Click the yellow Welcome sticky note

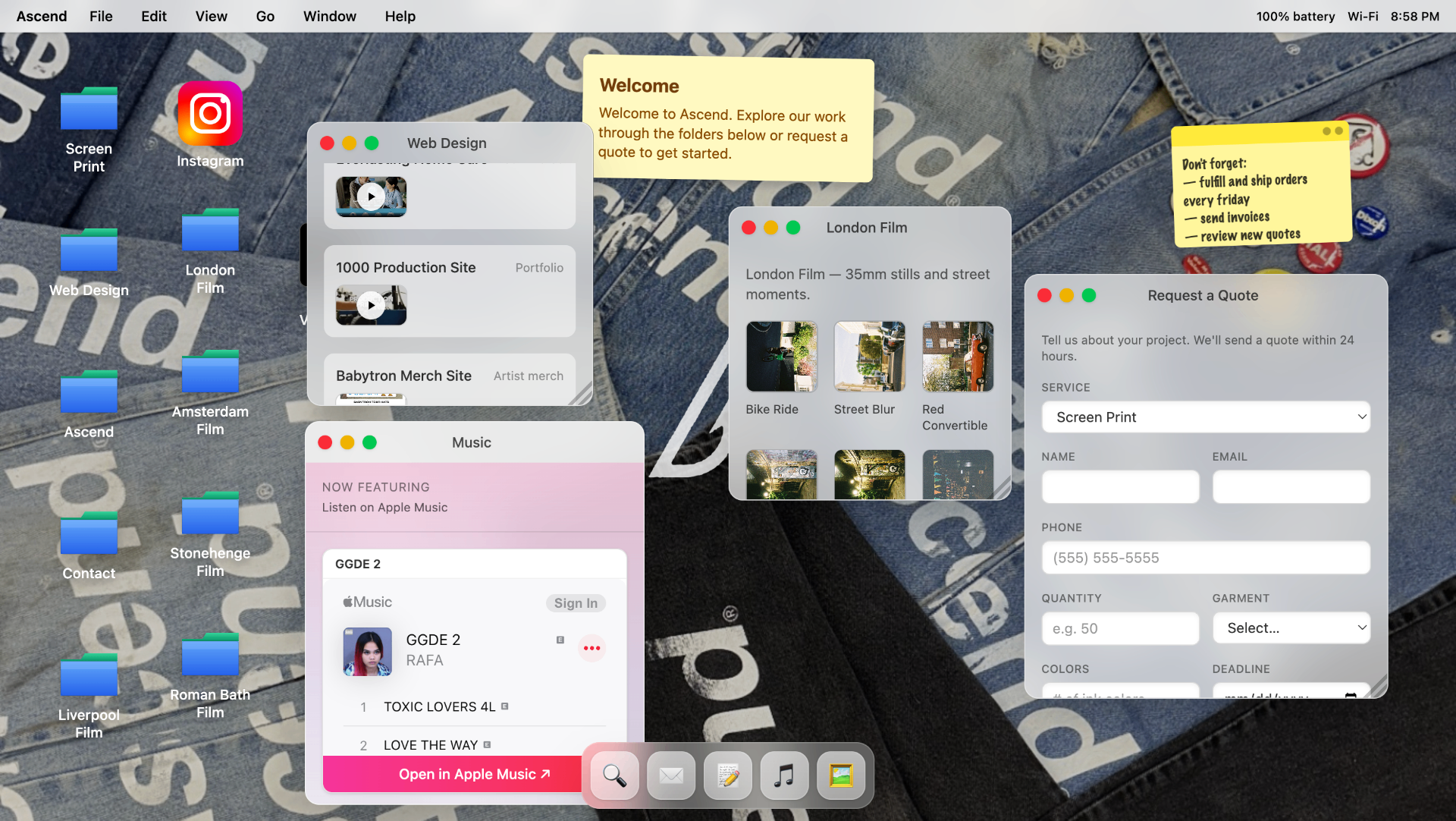click(x=728, y=118)
